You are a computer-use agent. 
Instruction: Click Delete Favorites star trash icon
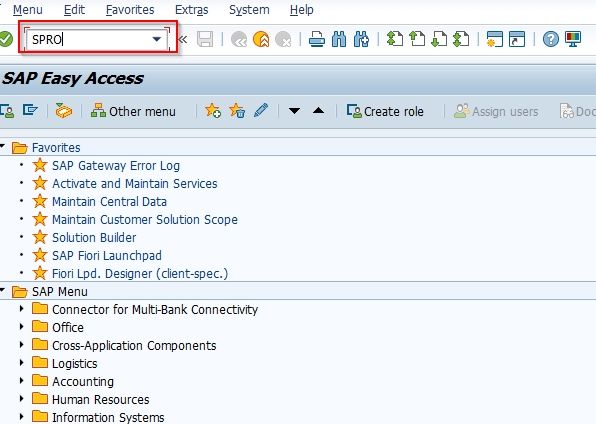237,111
